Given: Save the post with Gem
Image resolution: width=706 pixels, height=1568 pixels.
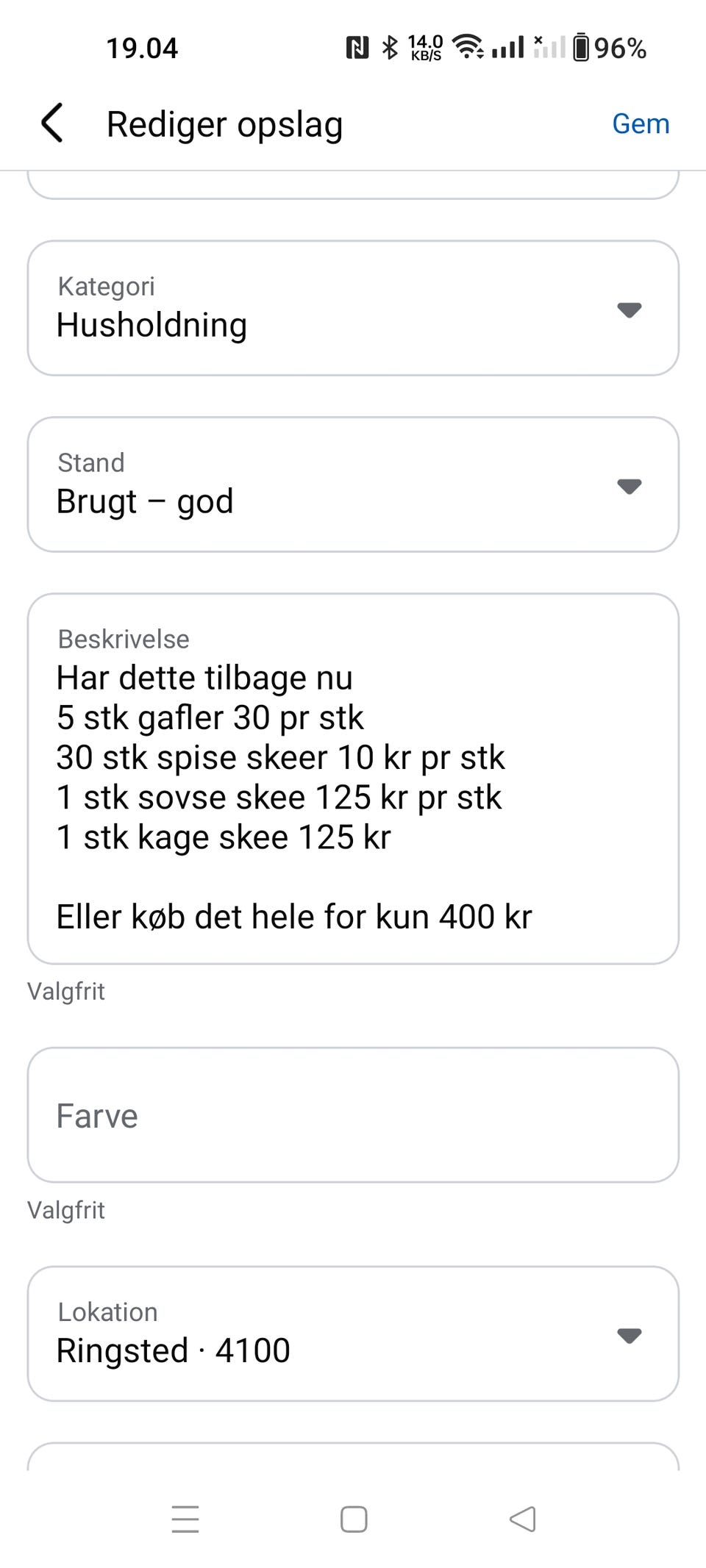Looking at the screenshot, I should click(641, 123).
